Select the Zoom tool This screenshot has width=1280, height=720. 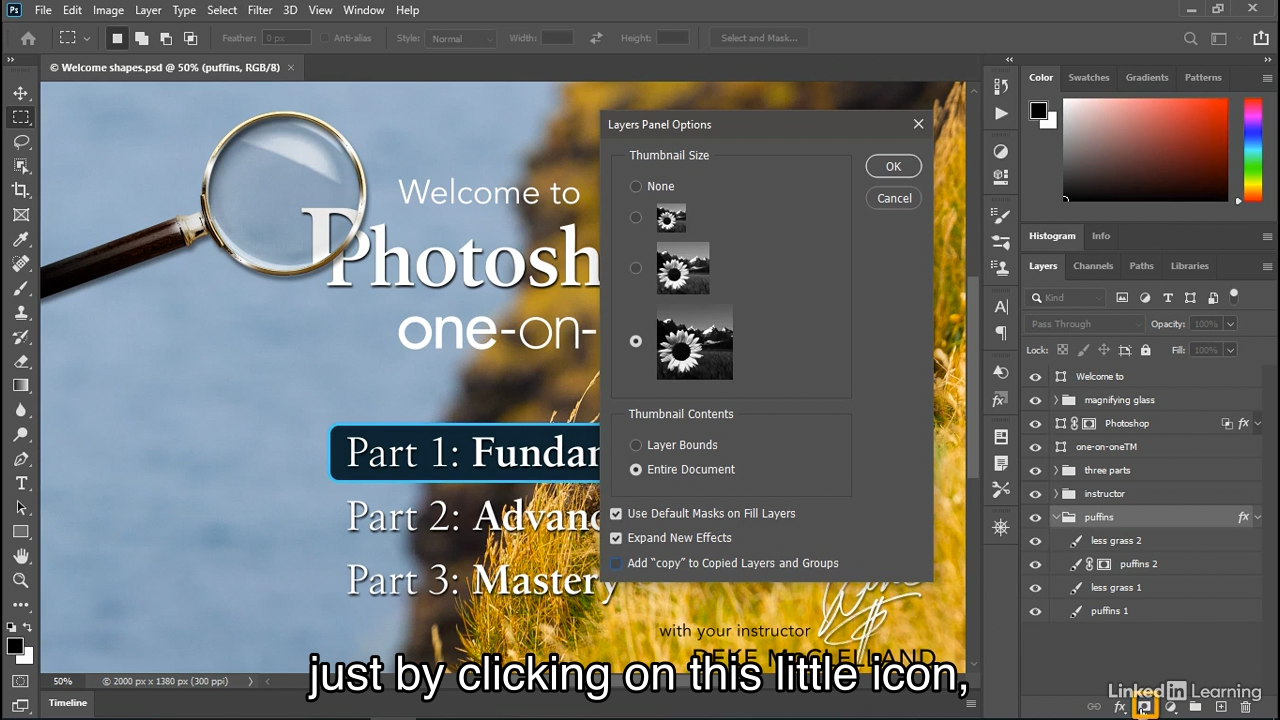tap(21, 580)
